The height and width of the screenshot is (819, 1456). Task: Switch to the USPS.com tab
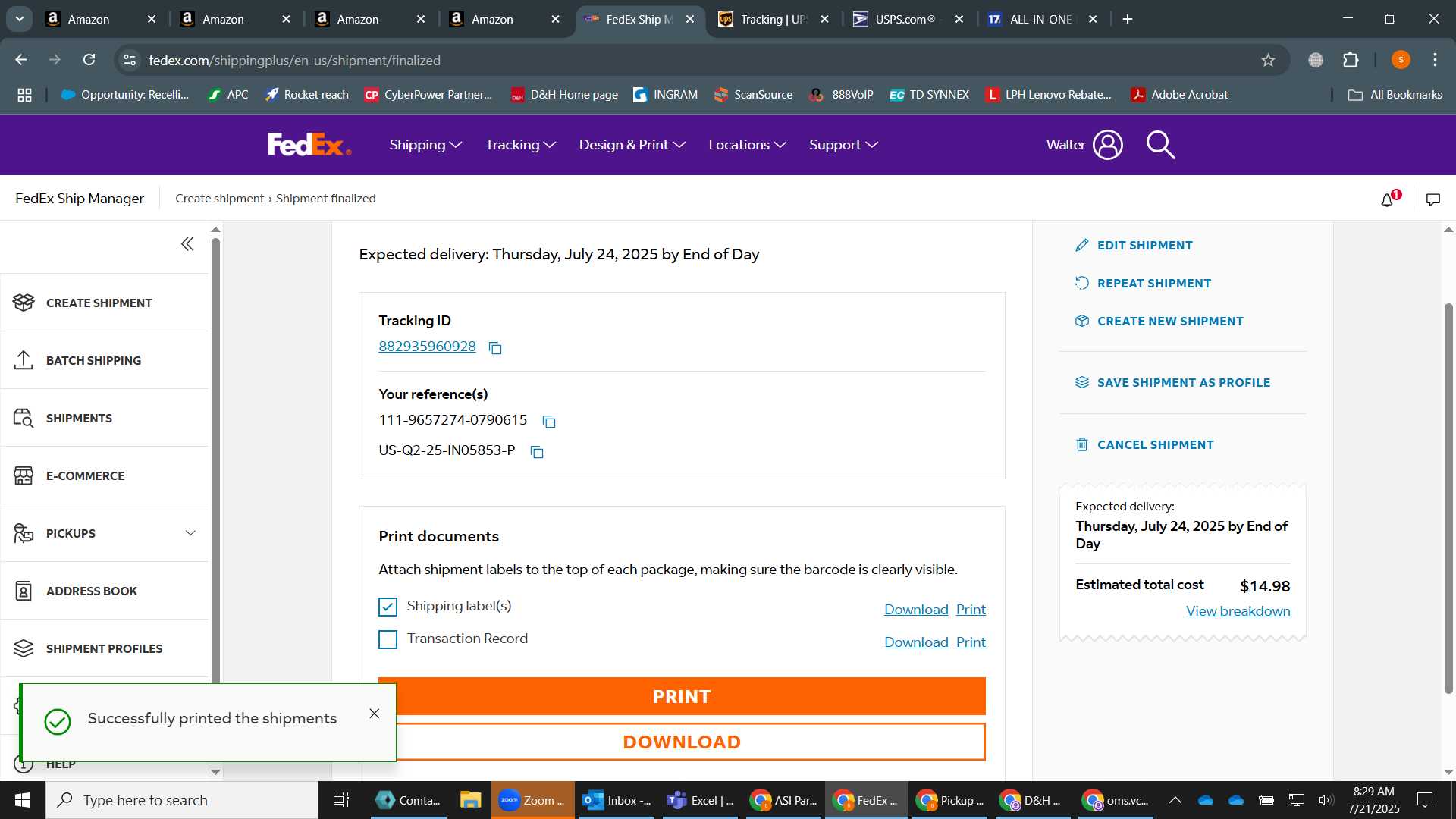[x=907, y=19]
